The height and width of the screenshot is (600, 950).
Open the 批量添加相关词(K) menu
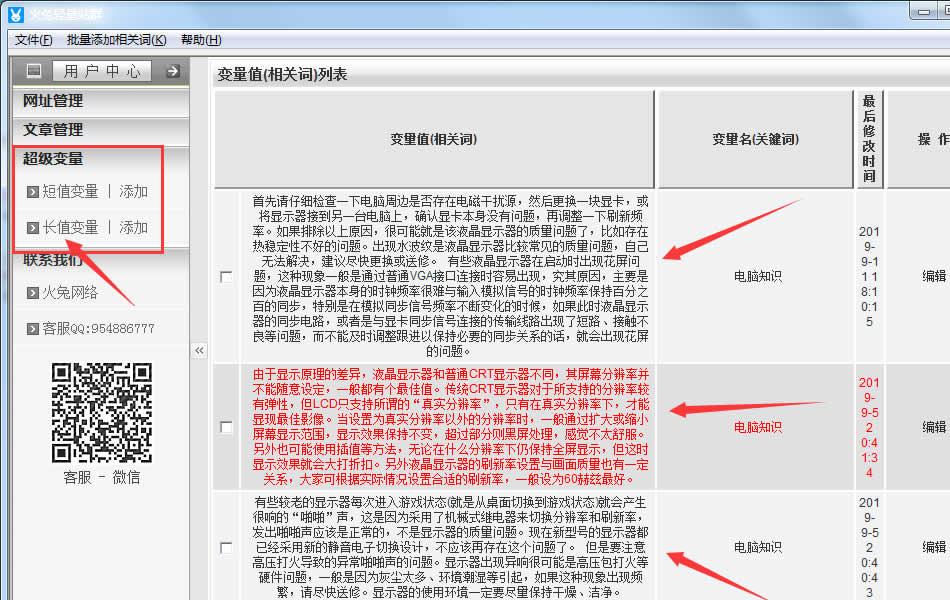116,40
